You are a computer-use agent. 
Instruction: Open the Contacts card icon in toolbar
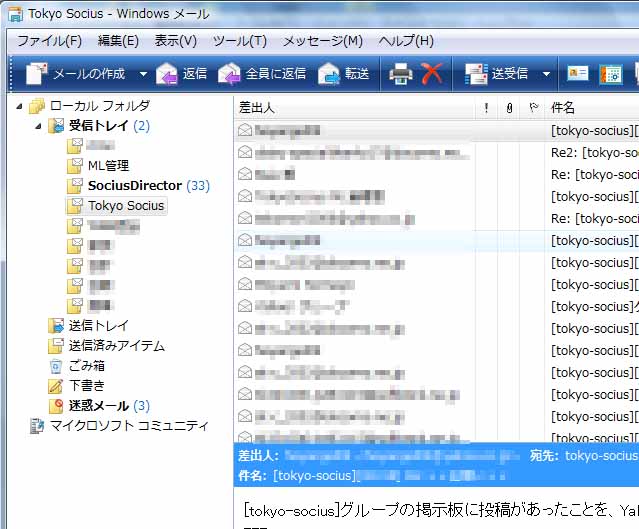point(577,74)
